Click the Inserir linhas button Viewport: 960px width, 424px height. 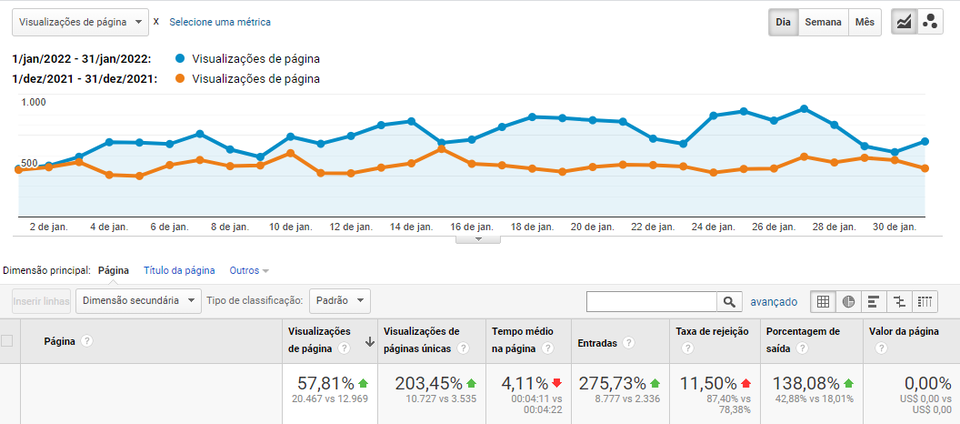pyautogui.click(x=42, y=301)
